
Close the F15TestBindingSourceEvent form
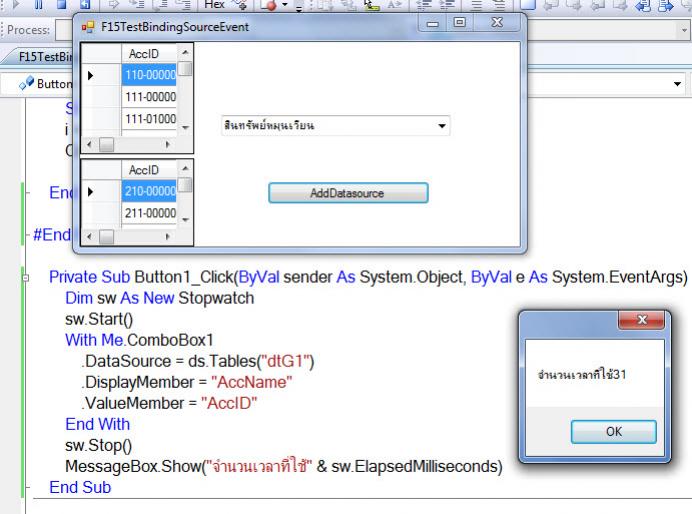pos(497,23)
